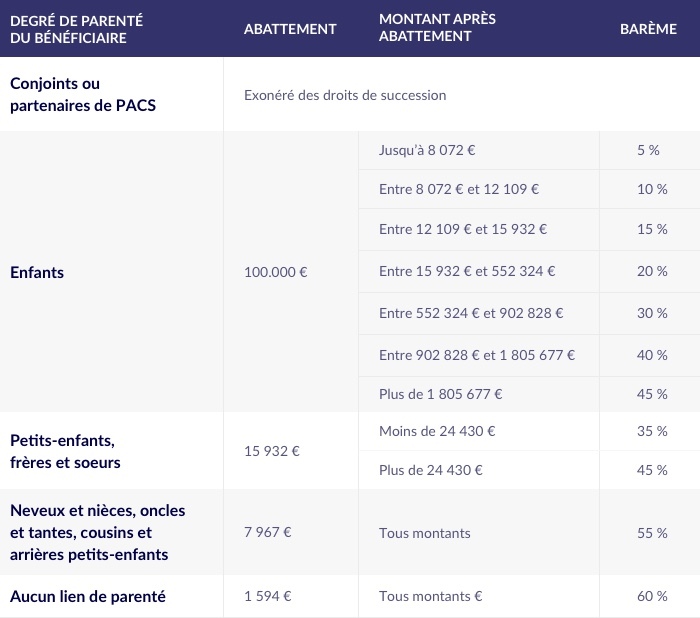Click the "Jusqu'à 8 072 €" cell
The width and height of the screenshot is (700, 618).
pos(427,149)
